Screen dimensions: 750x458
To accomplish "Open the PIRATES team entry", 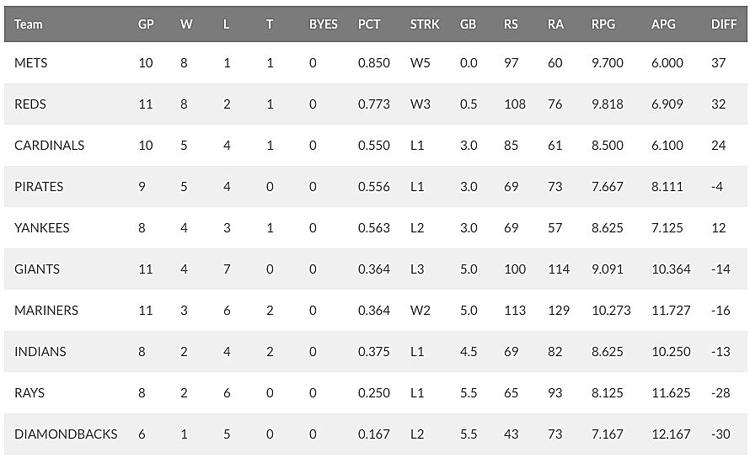I will (39, 186).
